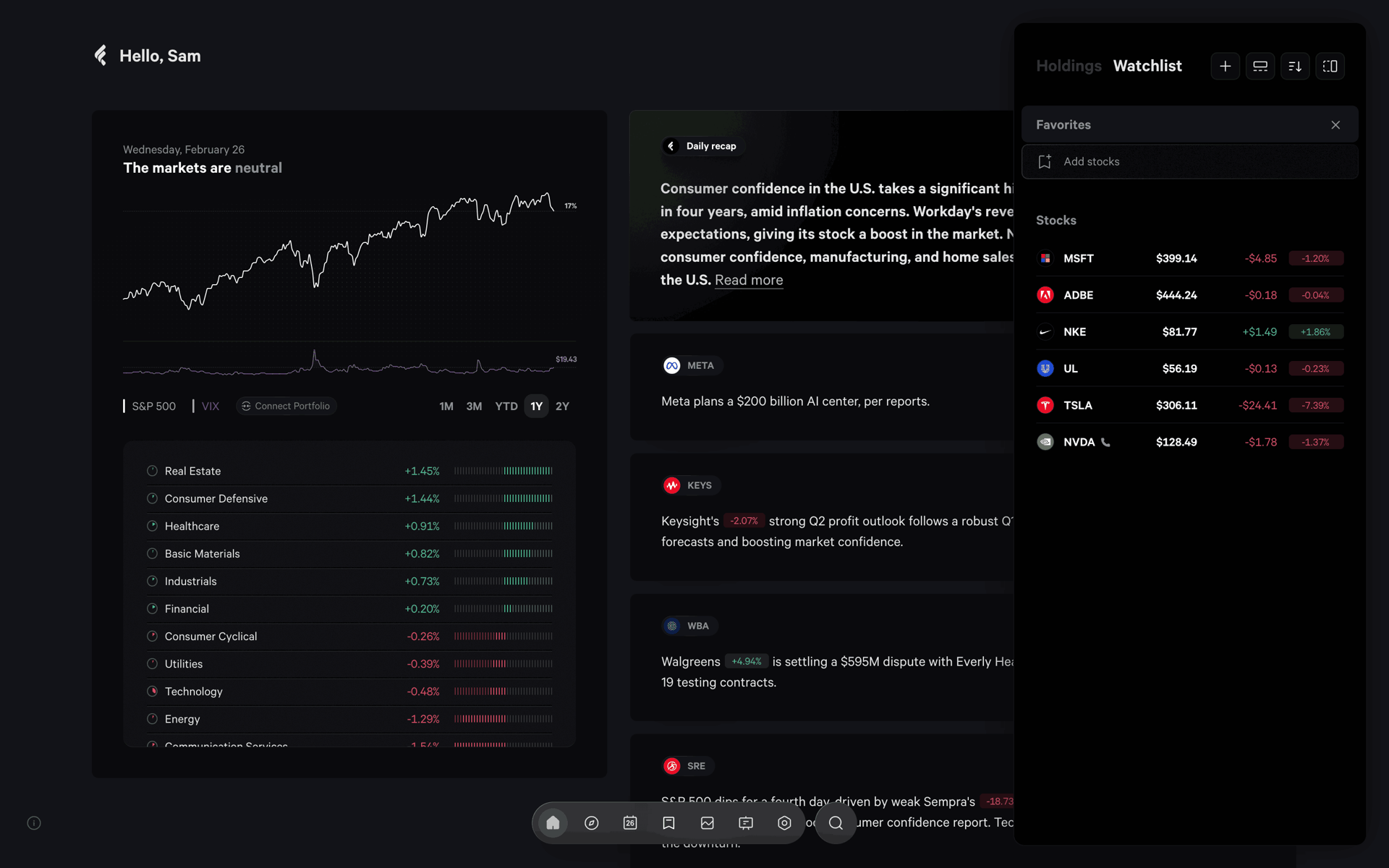
Task: Select the Consumer Cyclical sector row
Action: (x=349, y=637)
